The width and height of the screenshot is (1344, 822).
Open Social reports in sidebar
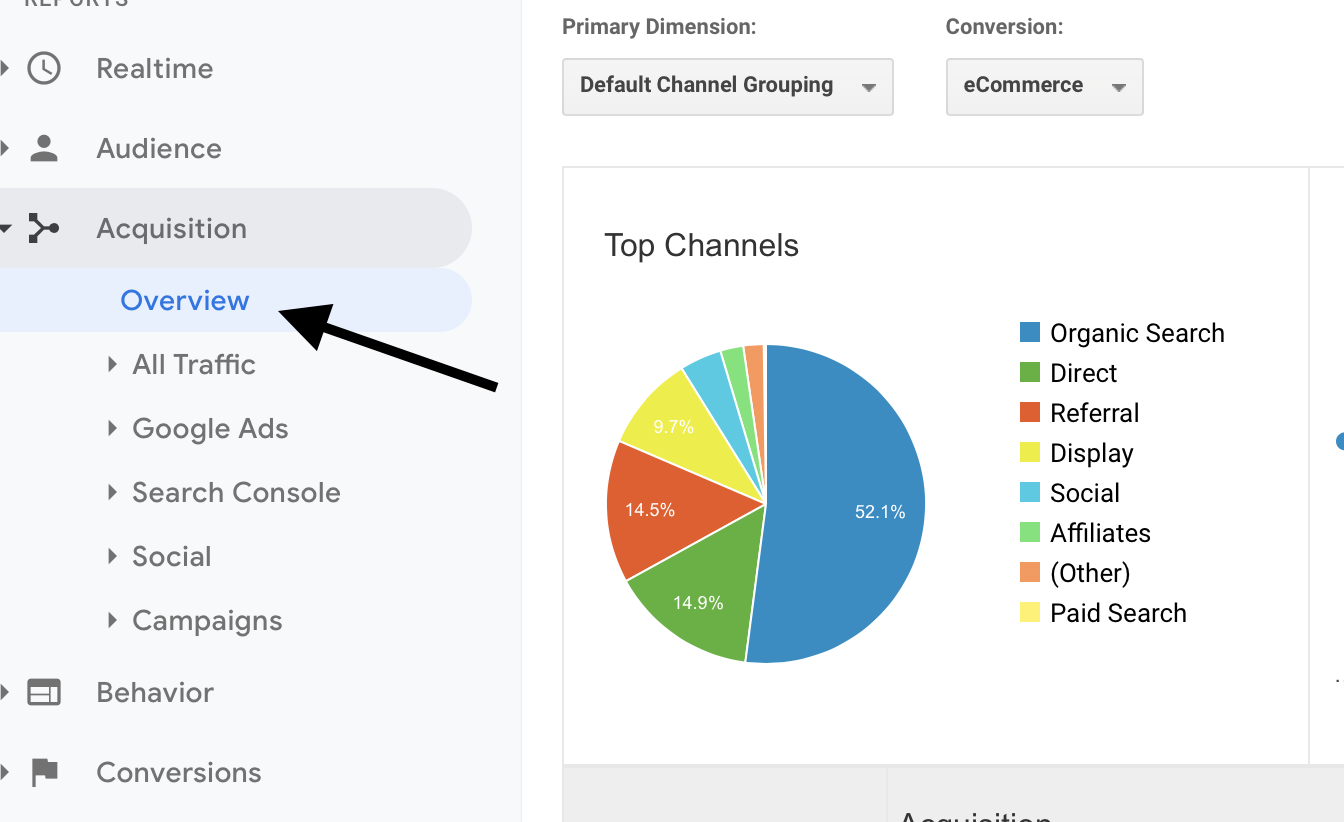(172, 556)
